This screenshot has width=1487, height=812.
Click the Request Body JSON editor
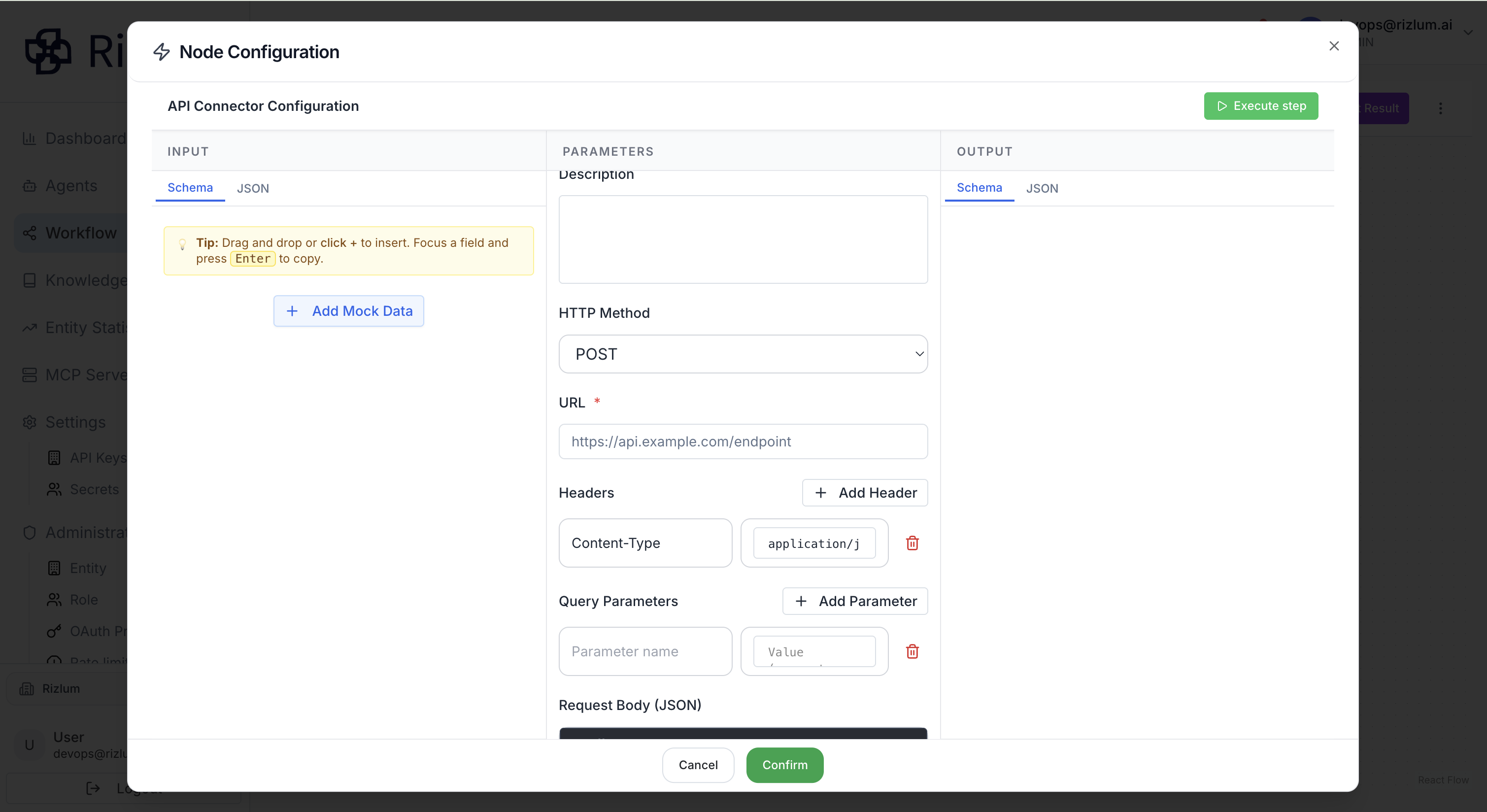pyautogui.click(x=743, y=734)
